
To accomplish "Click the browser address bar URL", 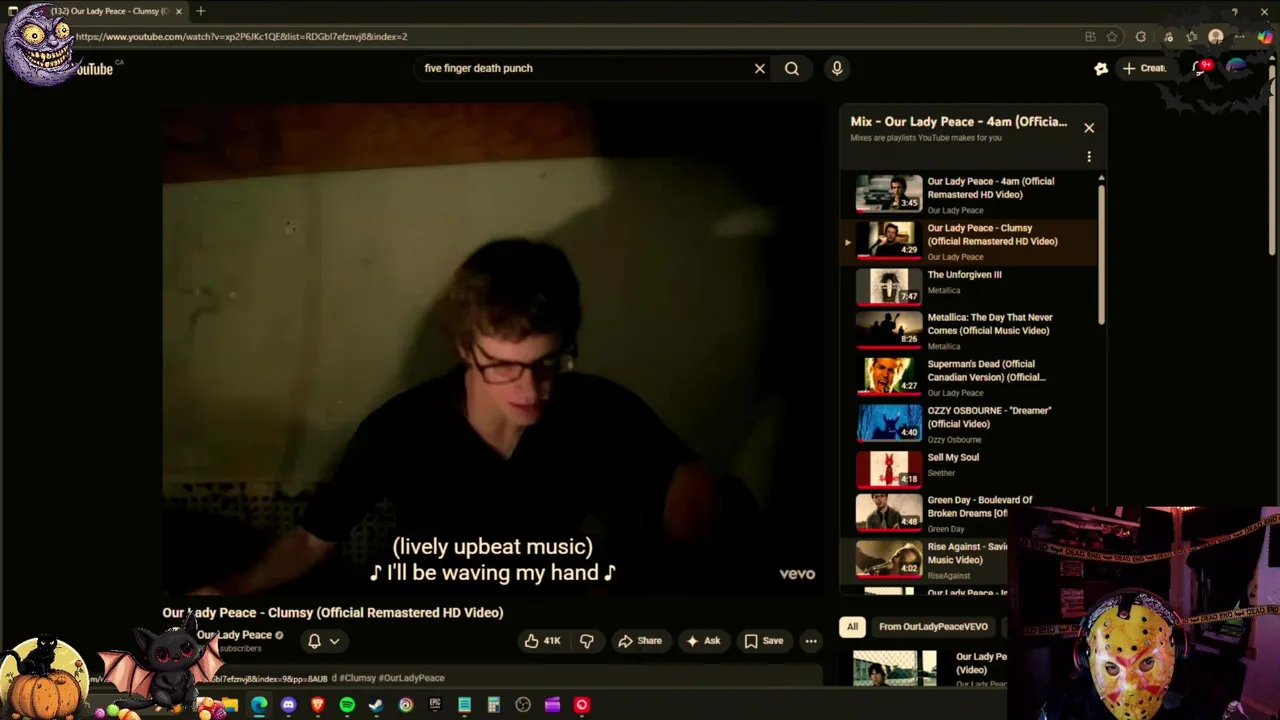I will click(x=241, y=37).
